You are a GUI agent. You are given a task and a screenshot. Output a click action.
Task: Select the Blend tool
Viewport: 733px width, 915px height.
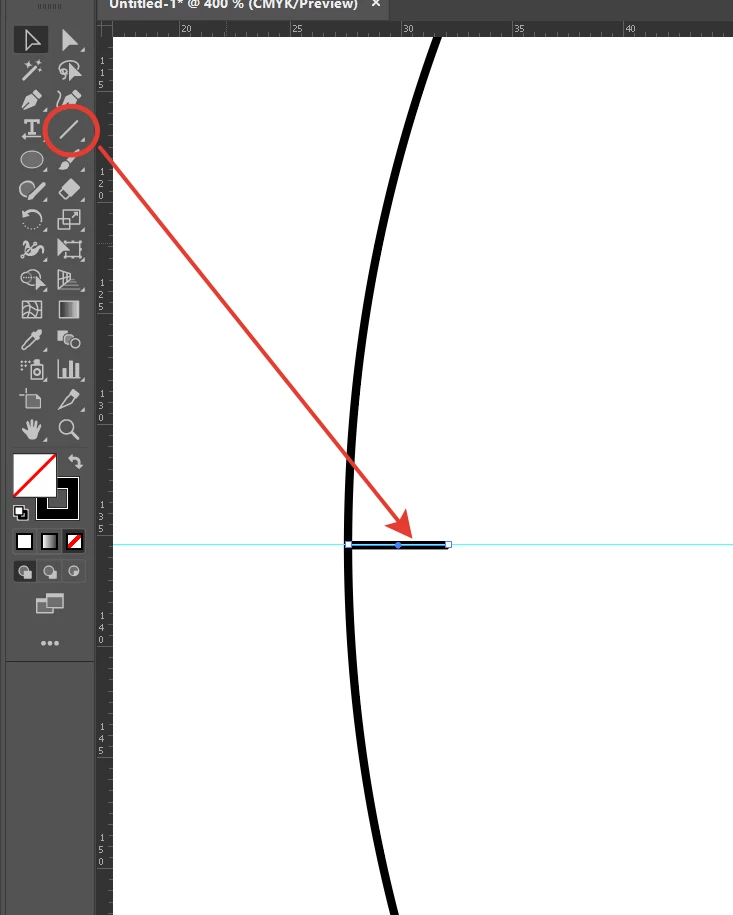pos(69,340)
